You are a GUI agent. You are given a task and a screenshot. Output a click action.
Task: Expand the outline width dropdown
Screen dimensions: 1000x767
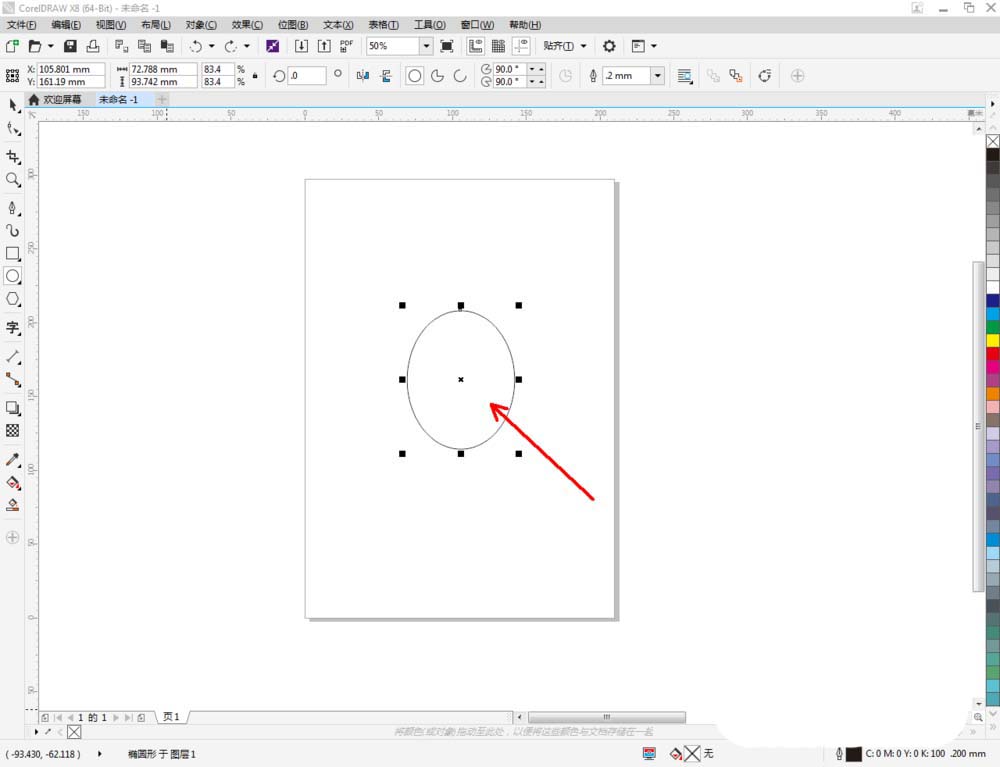[x=657, y=75]
